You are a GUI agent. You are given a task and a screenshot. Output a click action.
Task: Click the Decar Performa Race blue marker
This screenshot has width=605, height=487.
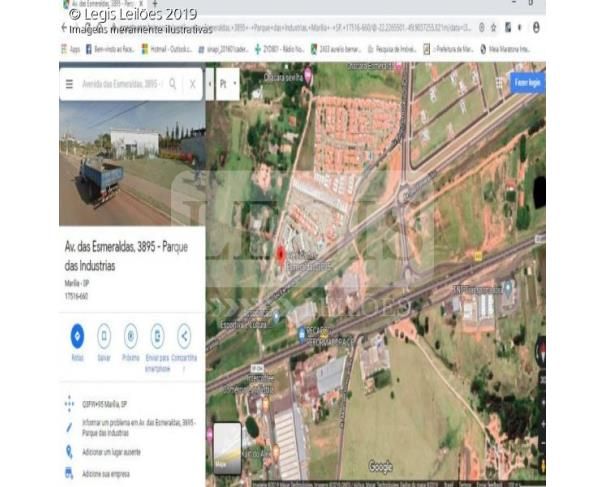point(302,335)
